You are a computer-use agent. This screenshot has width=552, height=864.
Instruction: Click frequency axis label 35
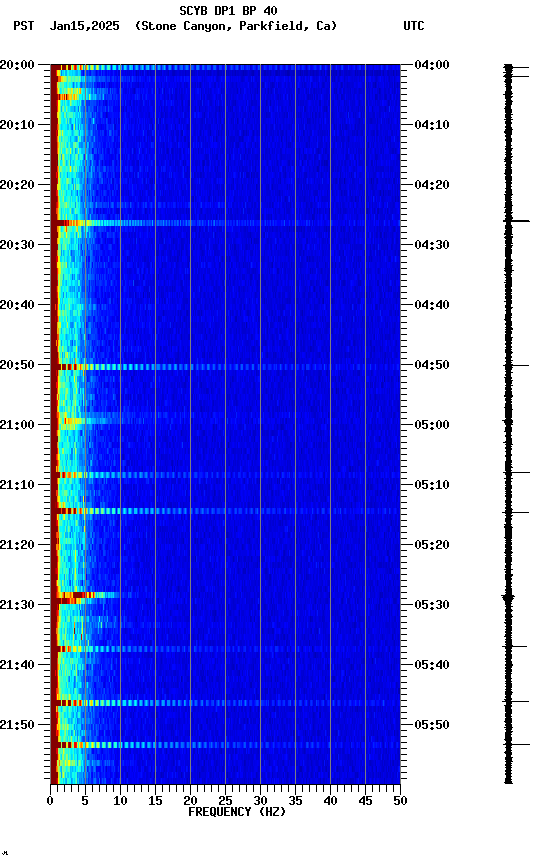(x=295, y=801)
